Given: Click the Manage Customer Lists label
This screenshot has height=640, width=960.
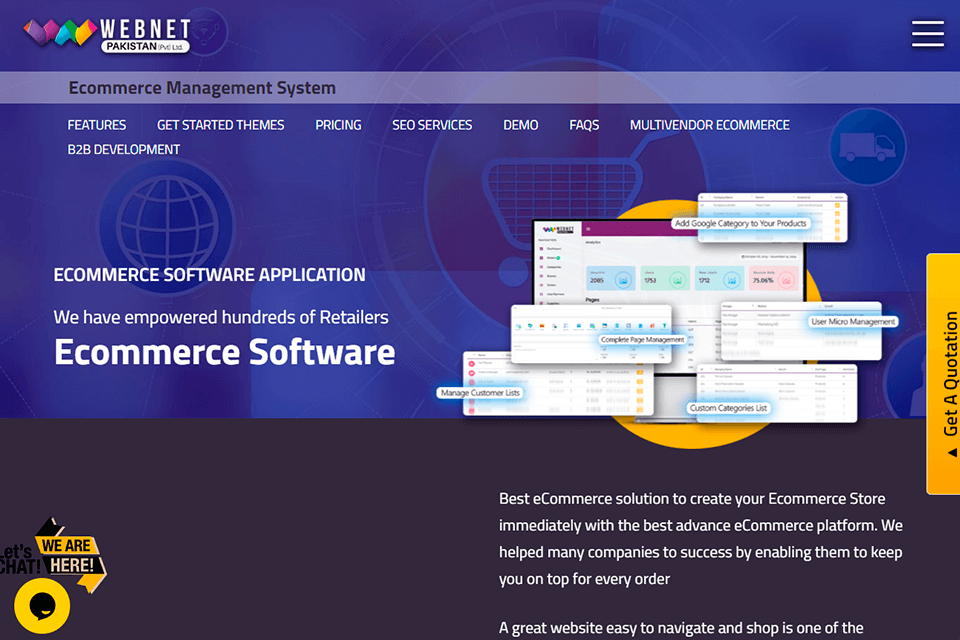Looking at the screenshot, I should coord(480,393).
